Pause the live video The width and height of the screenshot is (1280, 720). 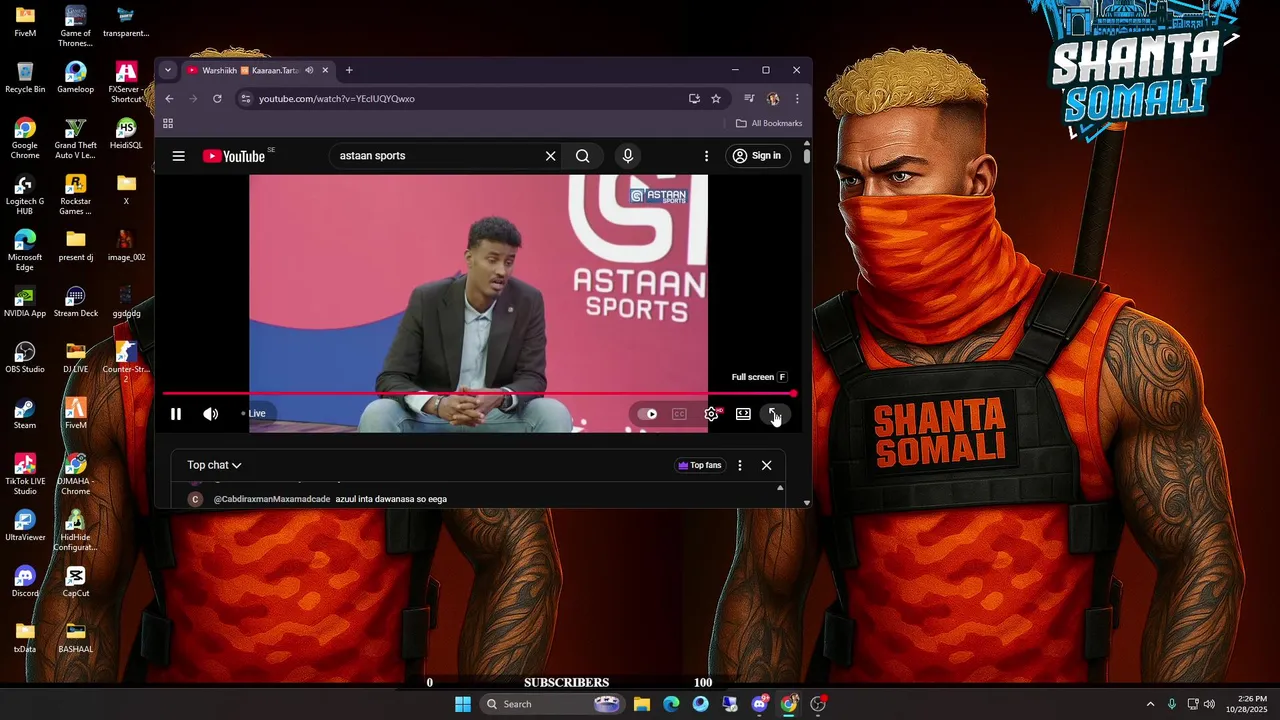[176, 414]
